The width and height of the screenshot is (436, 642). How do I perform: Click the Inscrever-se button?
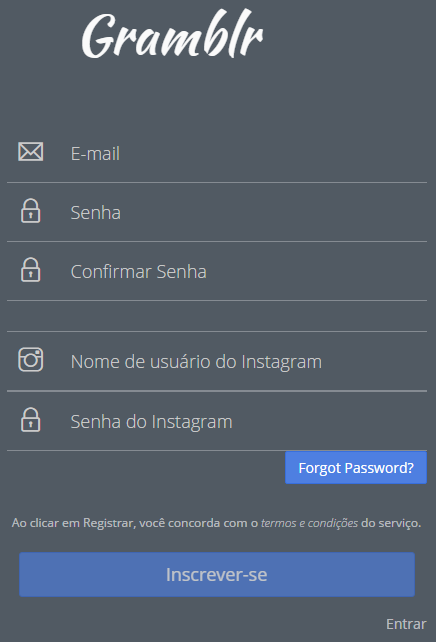click(217, 574)
